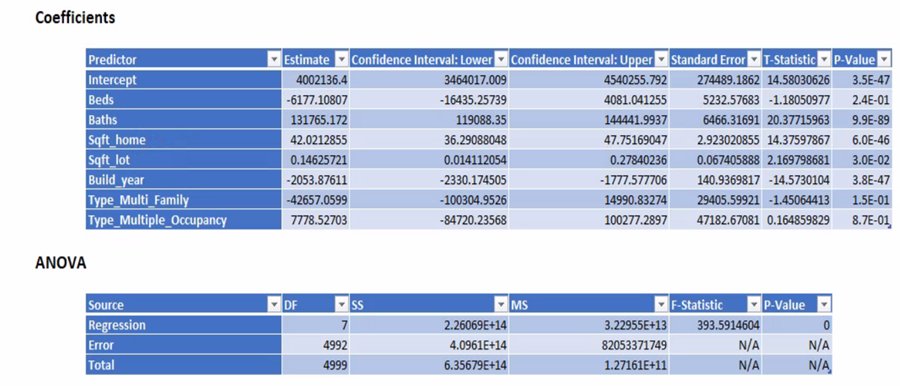Select the Total source cell
Viewport: 900px width, 386px height.
(184, 365)
